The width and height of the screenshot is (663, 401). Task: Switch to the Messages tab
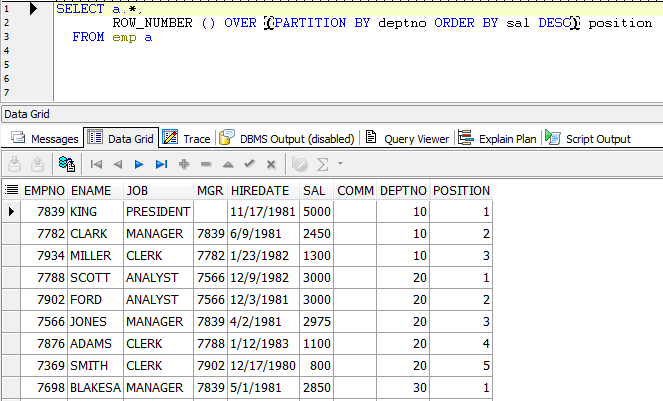45,138
